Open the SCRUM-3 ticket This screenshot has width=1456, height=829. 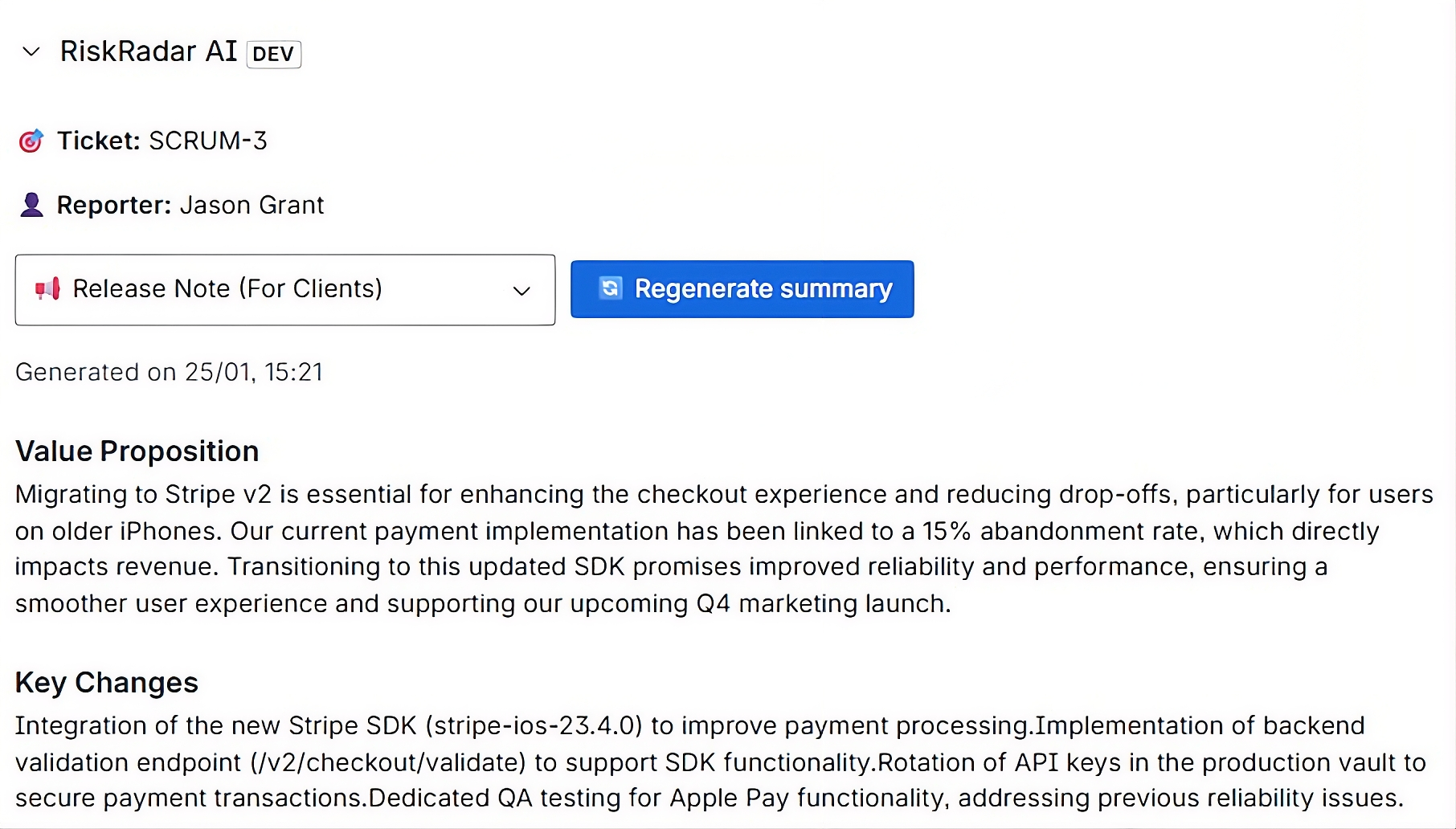click(x=207, y=141)
